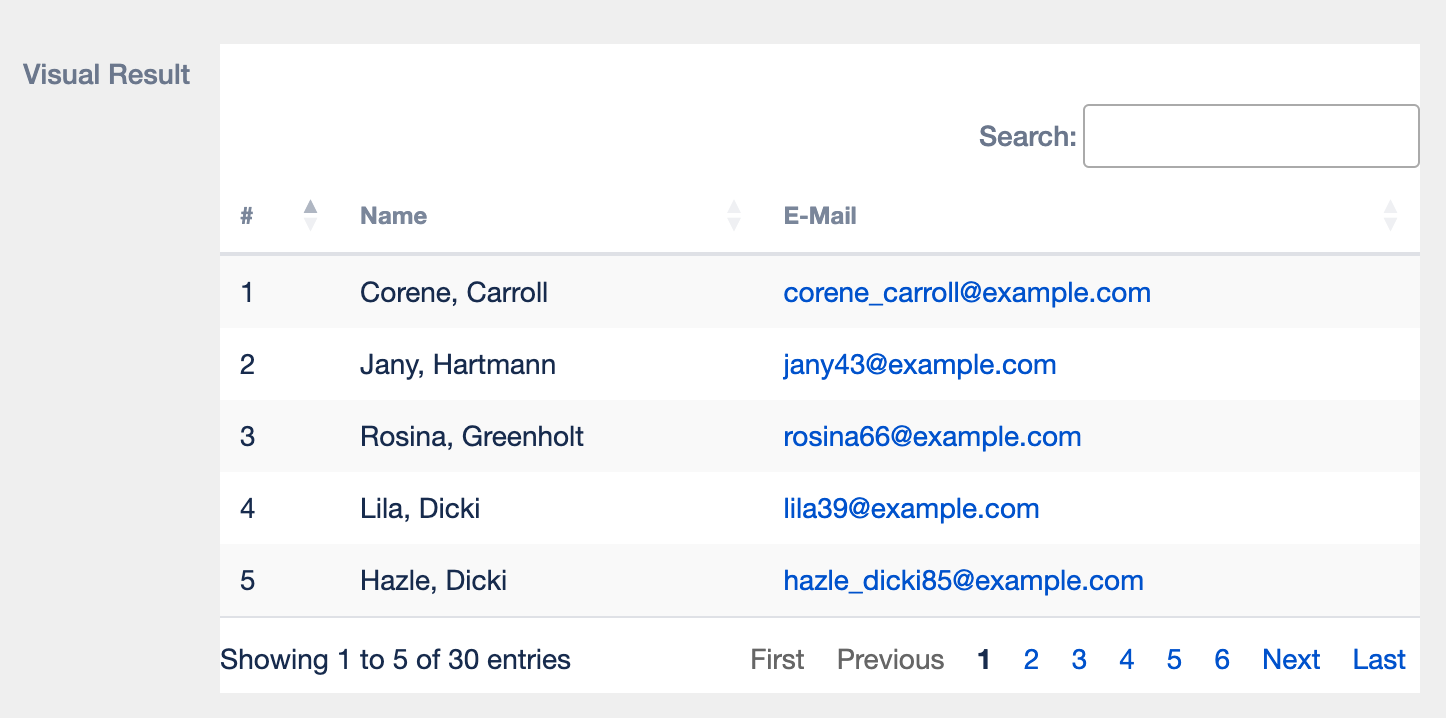Select page 5 in pagination

(1174, 660)
